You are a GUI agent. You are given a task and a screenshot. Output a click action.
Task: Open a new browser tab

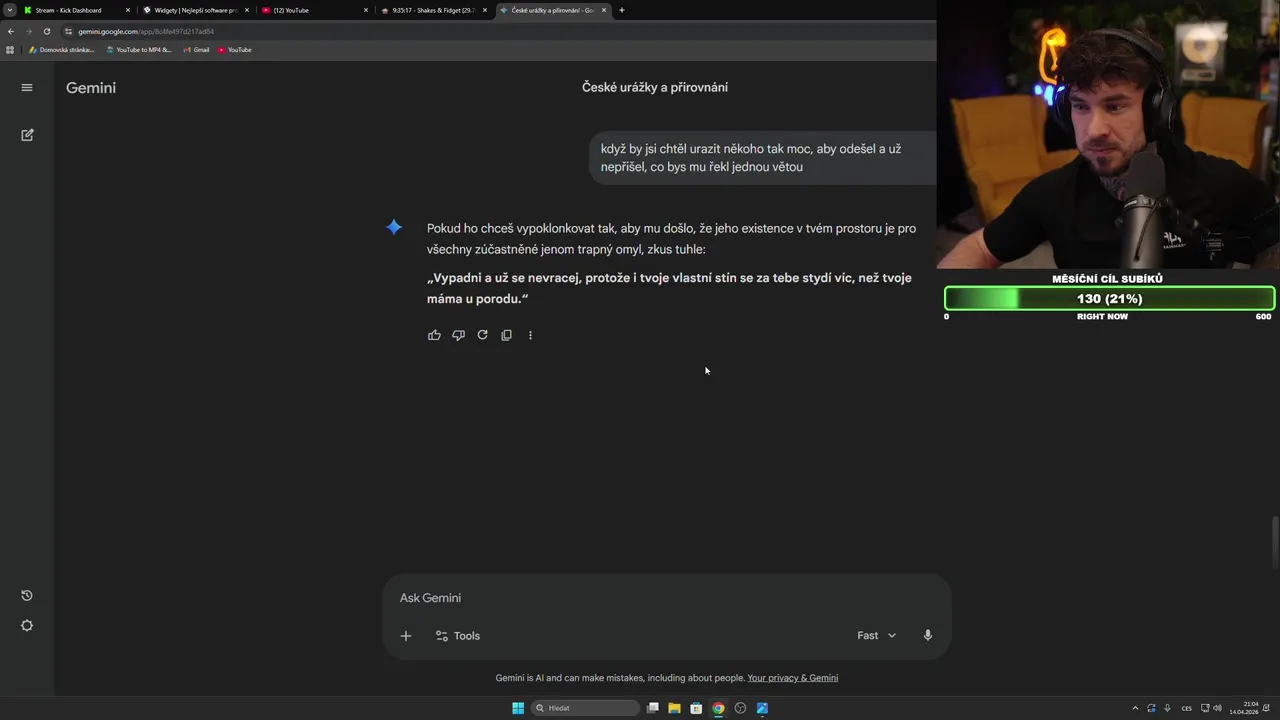pos(622,10)
